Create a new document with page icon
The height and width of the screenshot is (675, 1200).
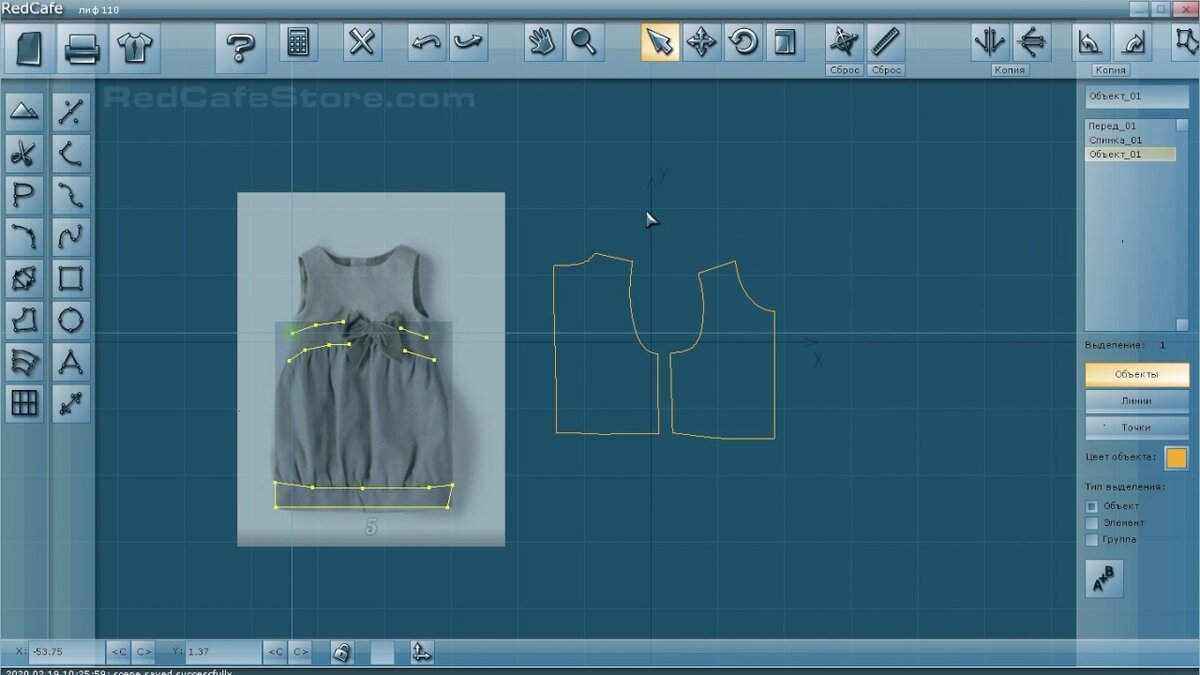point(30,47)
